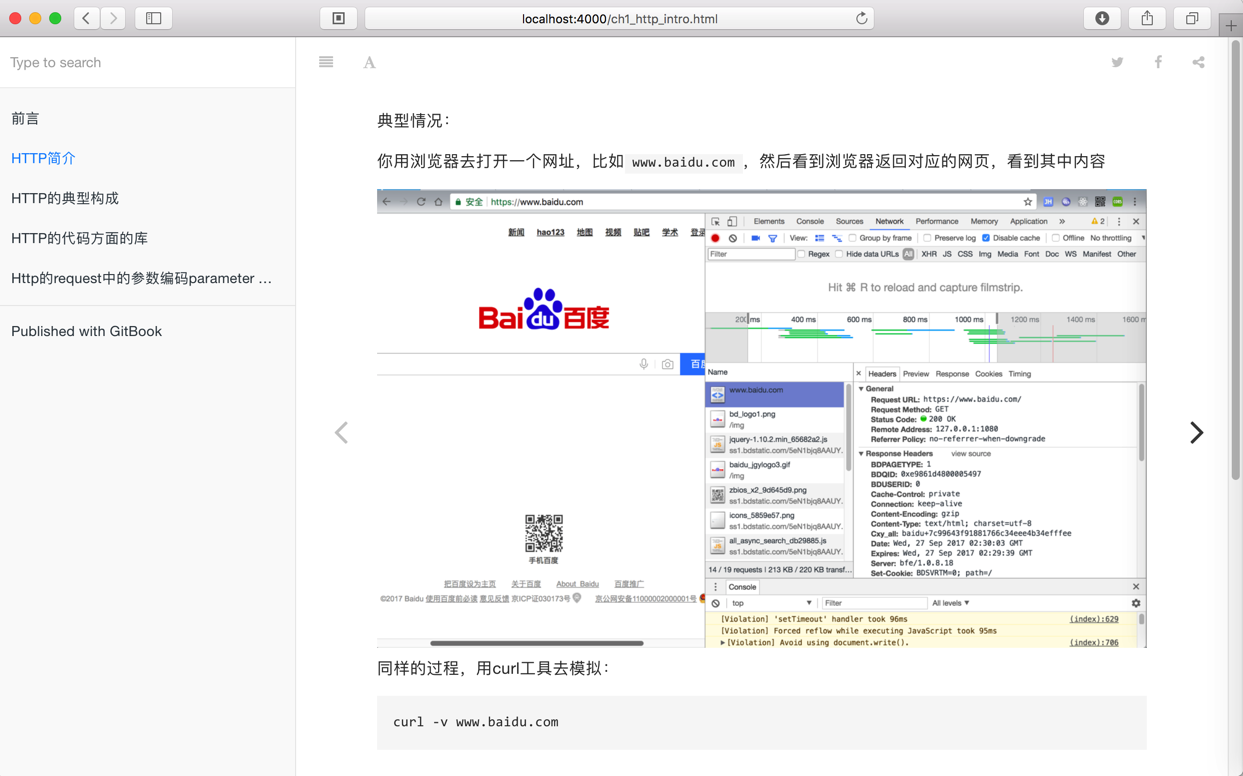1243x776 pixels.
Task: Click the embedded Baidu DevTools screenshot
Action: coord(761,418)
